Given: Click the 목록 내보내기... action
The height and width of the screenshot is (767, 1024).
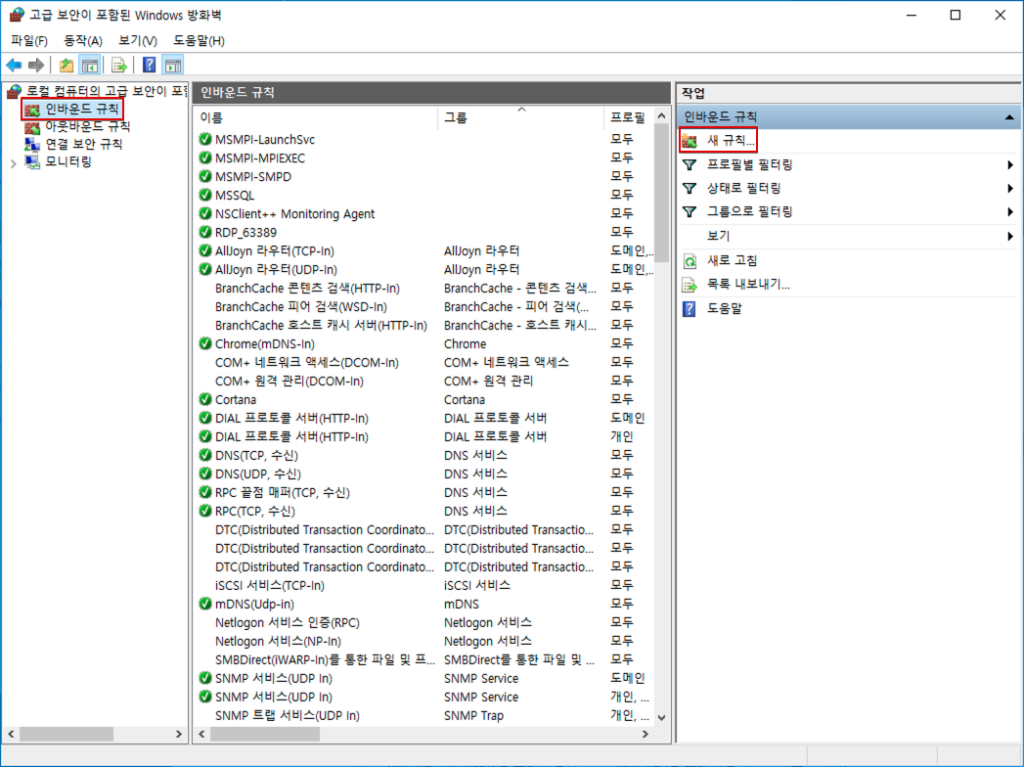Looking at the screenshot, I should pos(748,285).
